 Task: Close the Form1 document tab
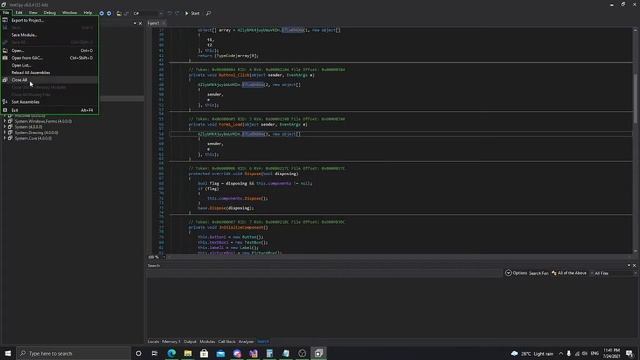(164, 23)
